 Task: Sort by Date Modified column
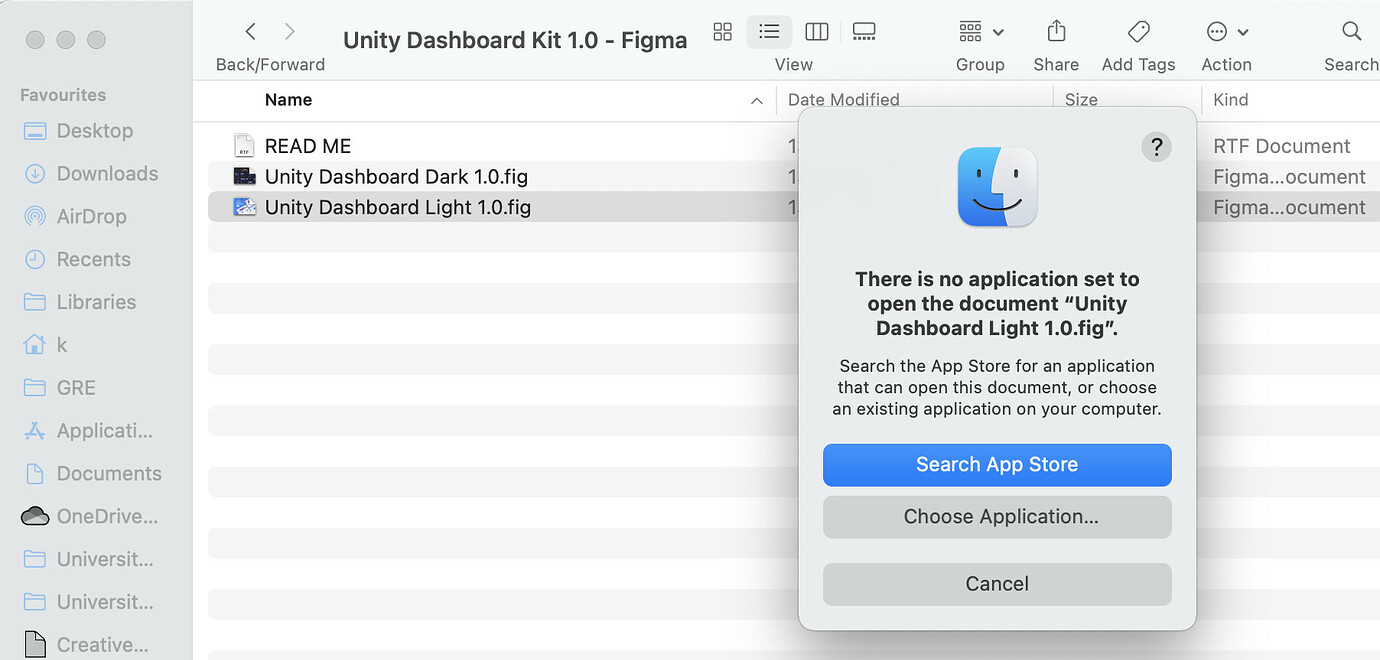[843, 100]
